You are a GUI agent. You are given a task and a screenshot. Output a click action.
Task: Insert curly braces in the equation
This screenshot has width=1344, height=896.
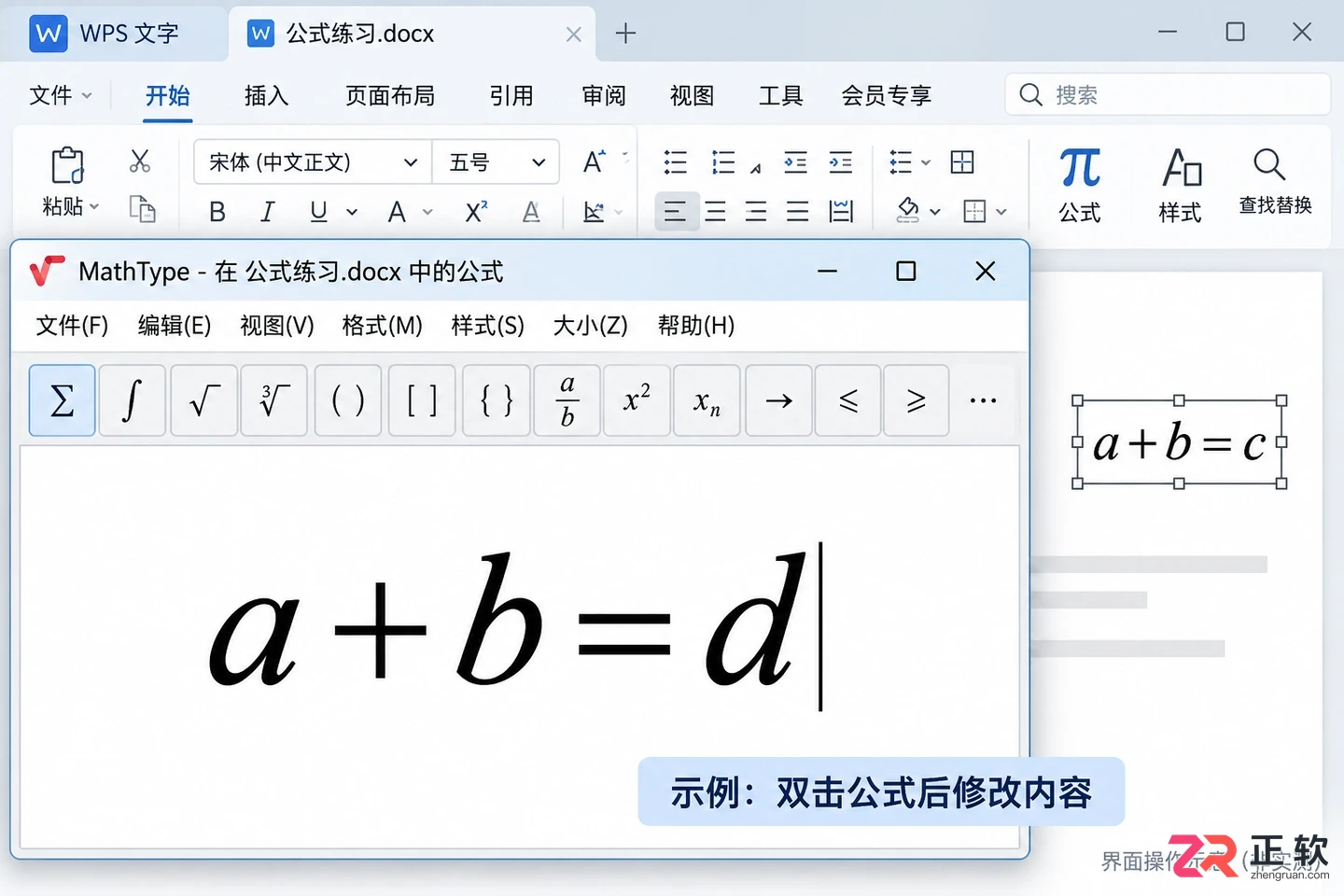click(497, 400)
